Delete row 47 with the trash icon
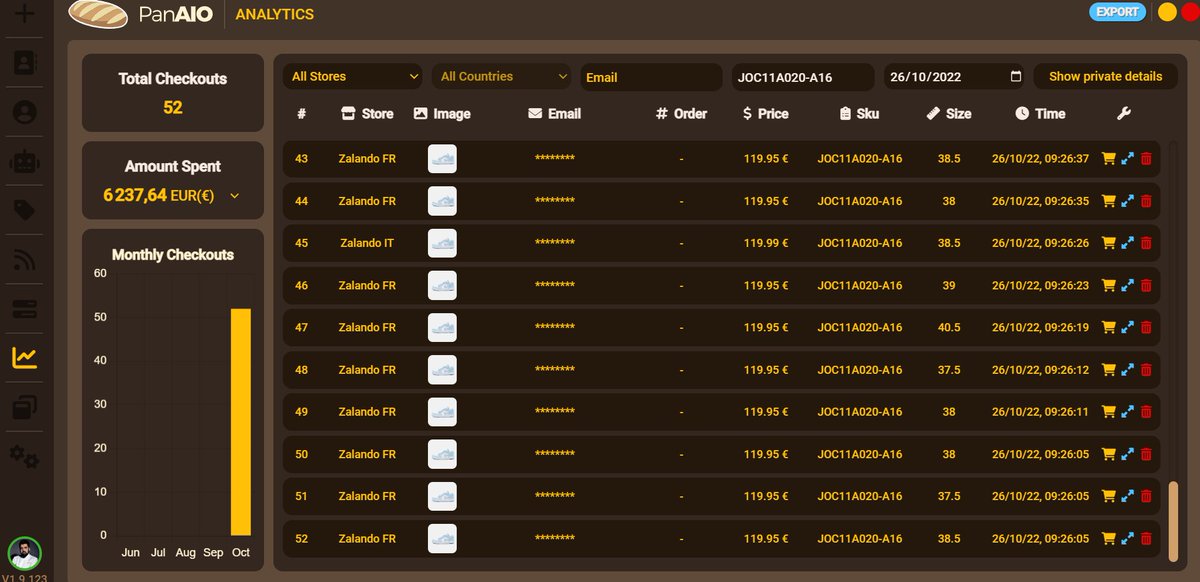This screenshot has width=1200, height=582. pos(1146,327)
